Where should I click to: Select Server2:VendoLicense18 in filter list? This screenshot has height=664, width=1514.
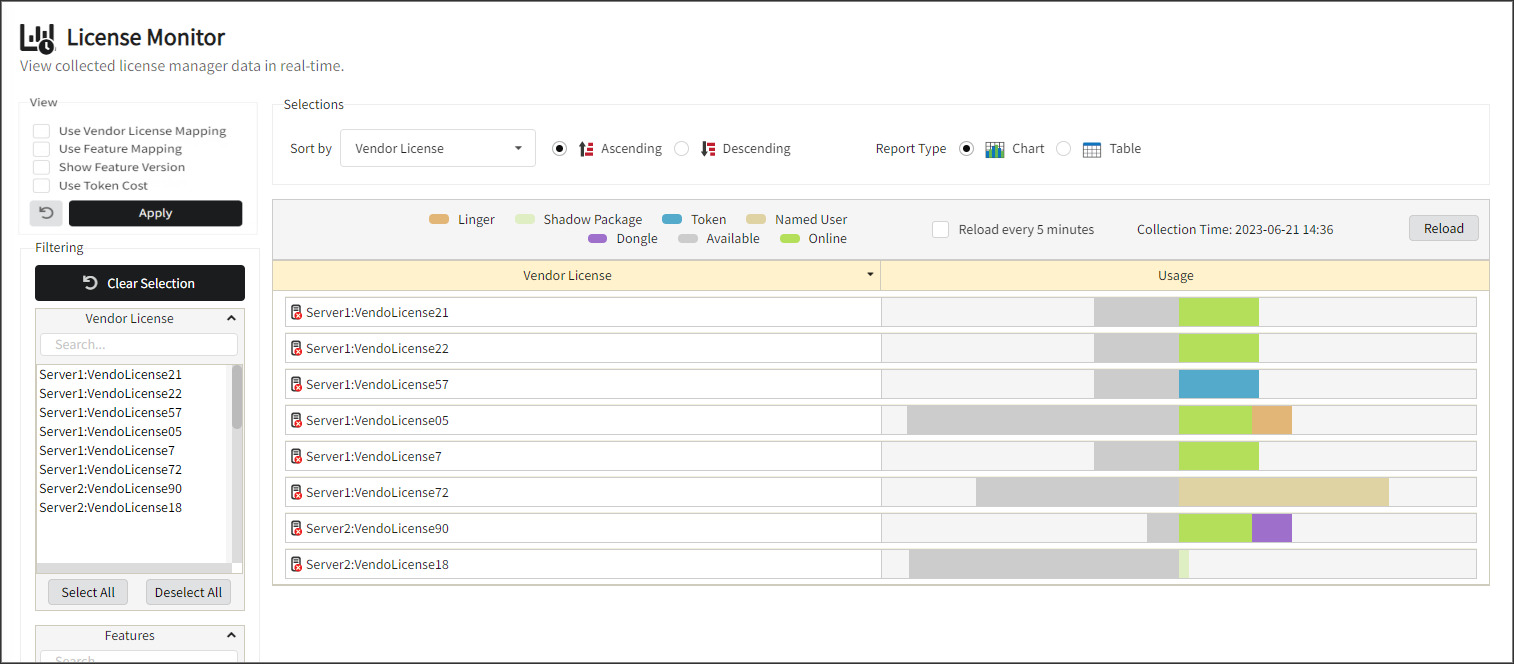click(x=110, y=507)
